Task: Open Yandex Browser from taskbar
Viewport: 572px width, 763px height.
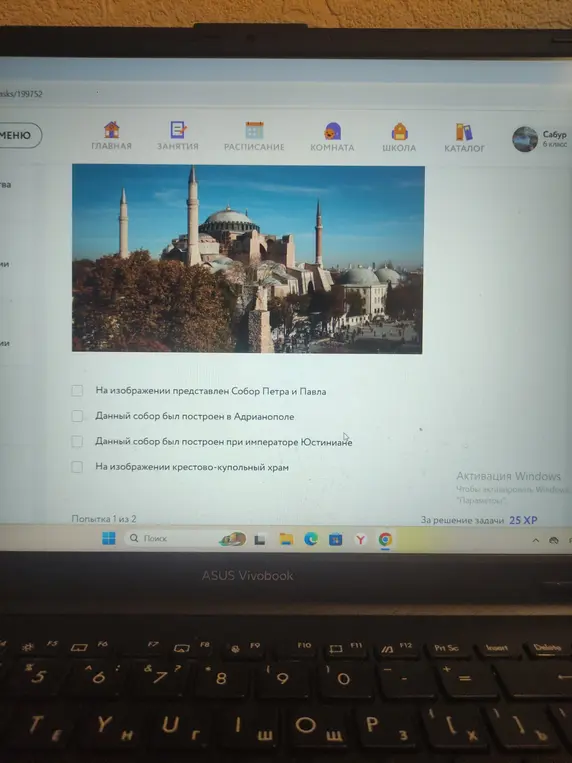Action: (x=361, y=540)
